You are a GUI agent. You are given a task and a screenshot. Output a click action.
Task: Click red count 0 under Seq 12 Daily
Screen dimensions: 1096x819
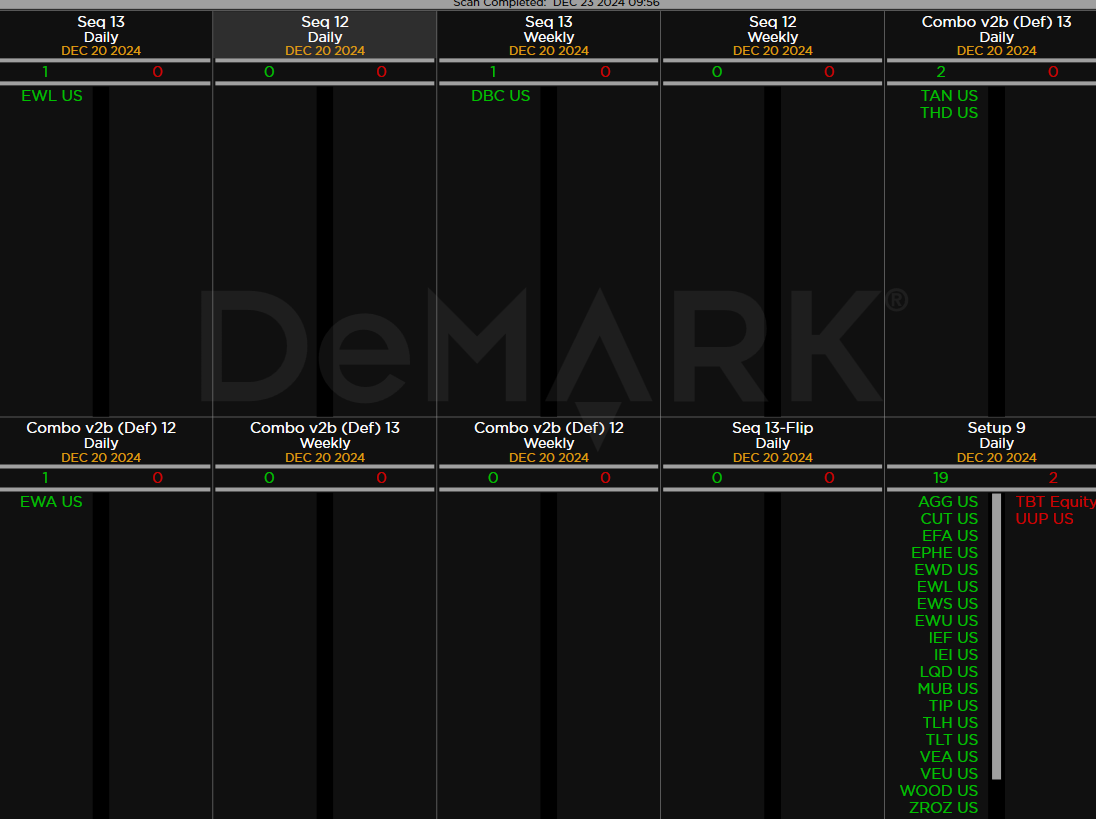(381, 72)
